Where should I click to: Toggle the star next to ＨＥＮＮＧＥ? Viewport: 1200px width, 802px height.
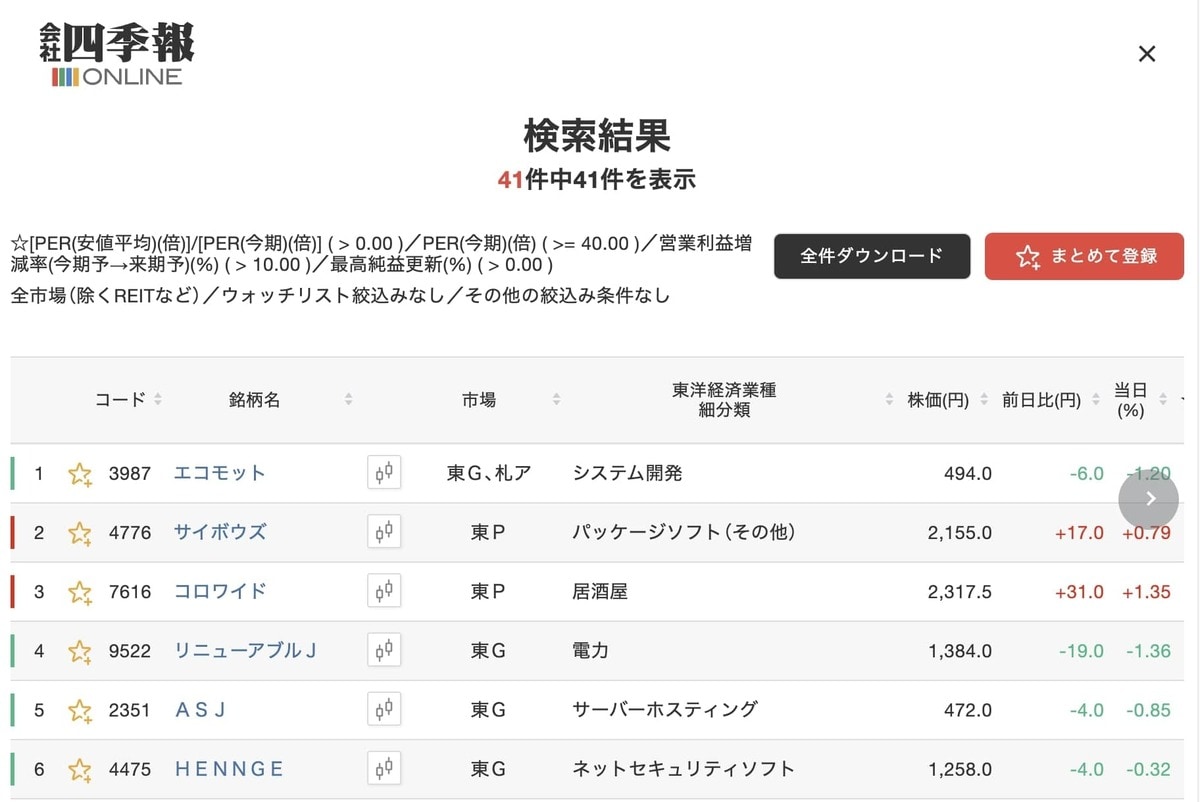(x=79, y=769)
